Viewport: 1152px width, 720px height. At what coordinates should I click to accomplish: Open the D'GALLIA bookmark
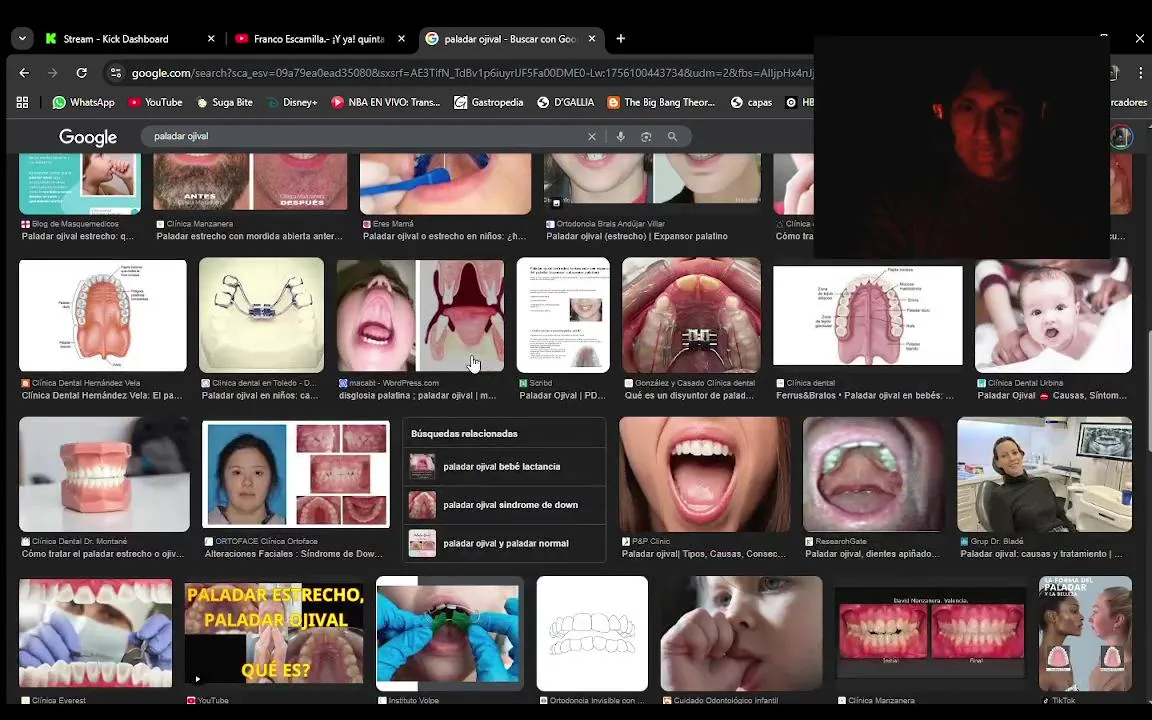click(x=566, y=102)
